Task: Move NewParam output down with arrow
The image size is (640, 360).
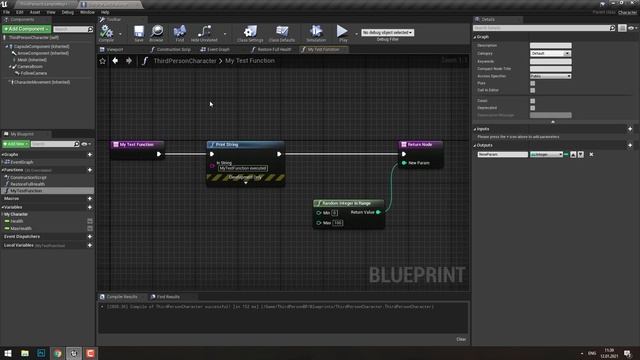Action: tap(580, 154)
